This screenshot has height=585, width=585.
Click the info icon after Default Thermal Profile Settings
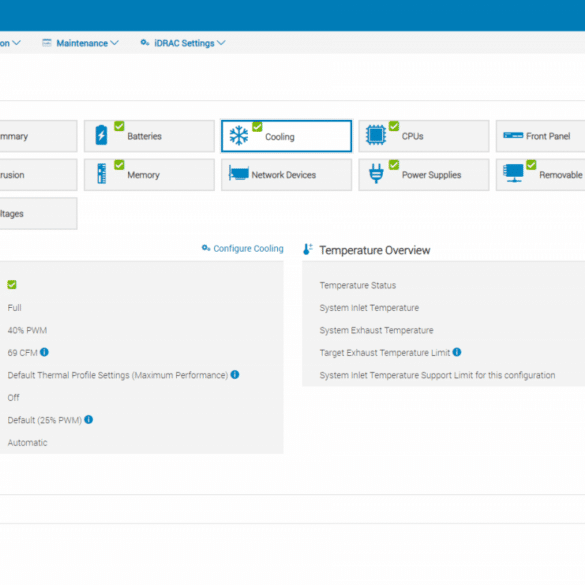click(x=235, y=374)
